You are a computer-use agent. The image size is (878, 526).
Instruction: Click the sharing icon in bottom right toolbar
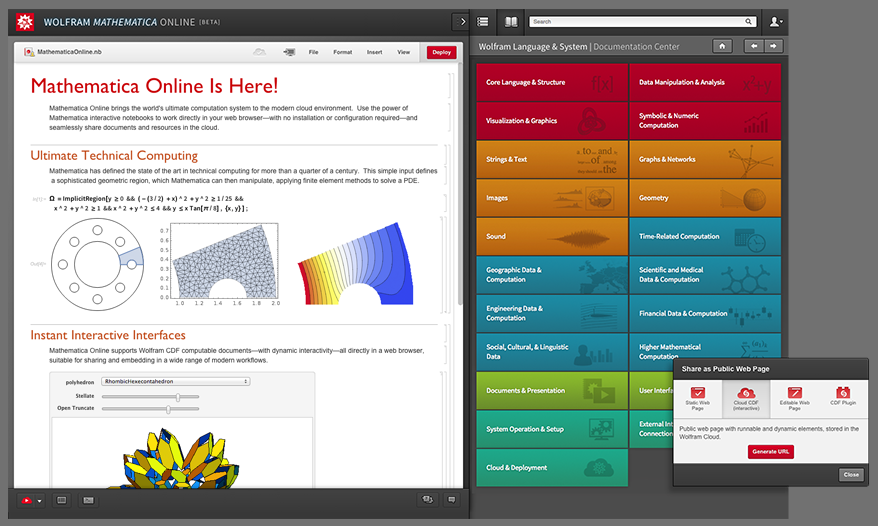(428, 500)
